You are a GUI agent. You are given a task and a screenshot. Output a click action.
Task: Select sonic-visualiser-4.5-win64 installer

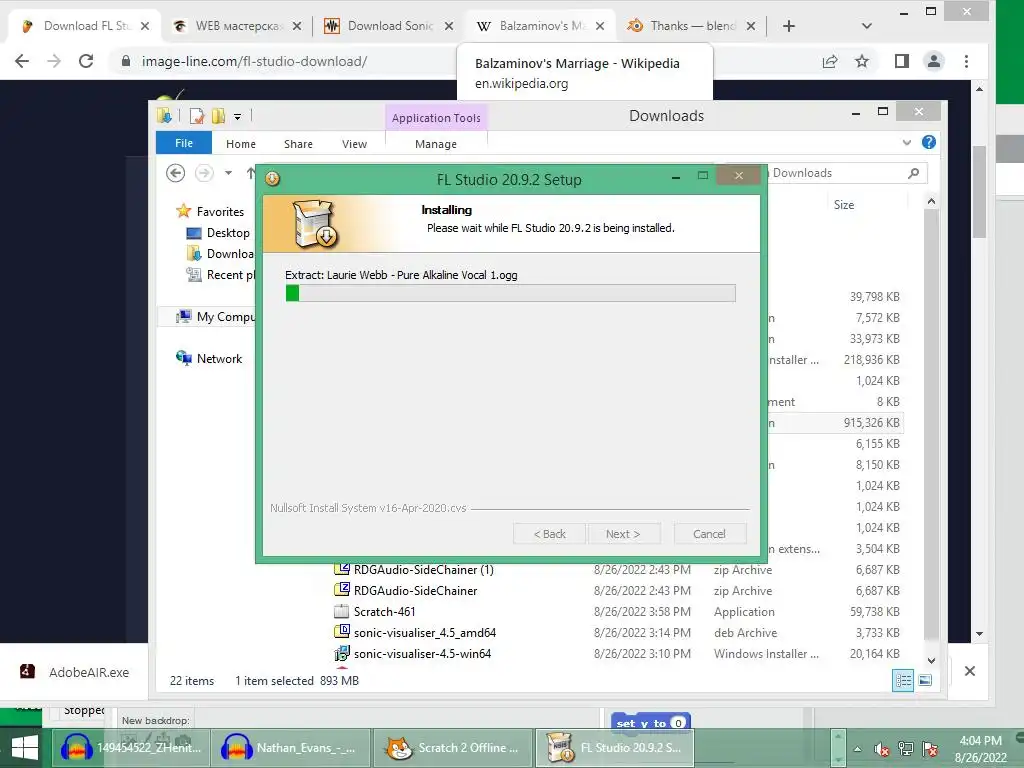click(413, 653)
